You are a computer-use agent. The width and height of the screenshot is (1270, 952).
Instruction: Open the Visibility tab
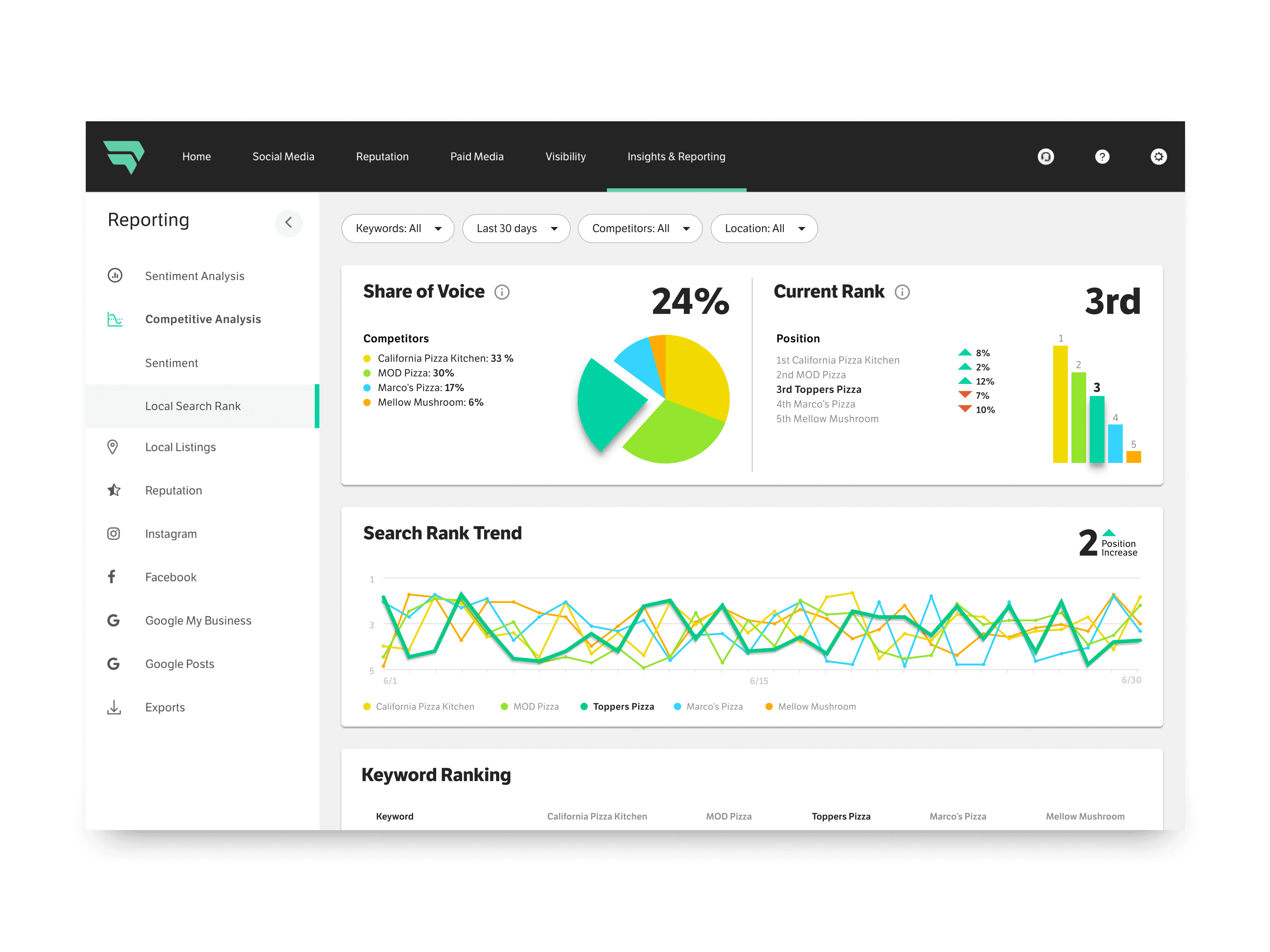pos(566,157)
